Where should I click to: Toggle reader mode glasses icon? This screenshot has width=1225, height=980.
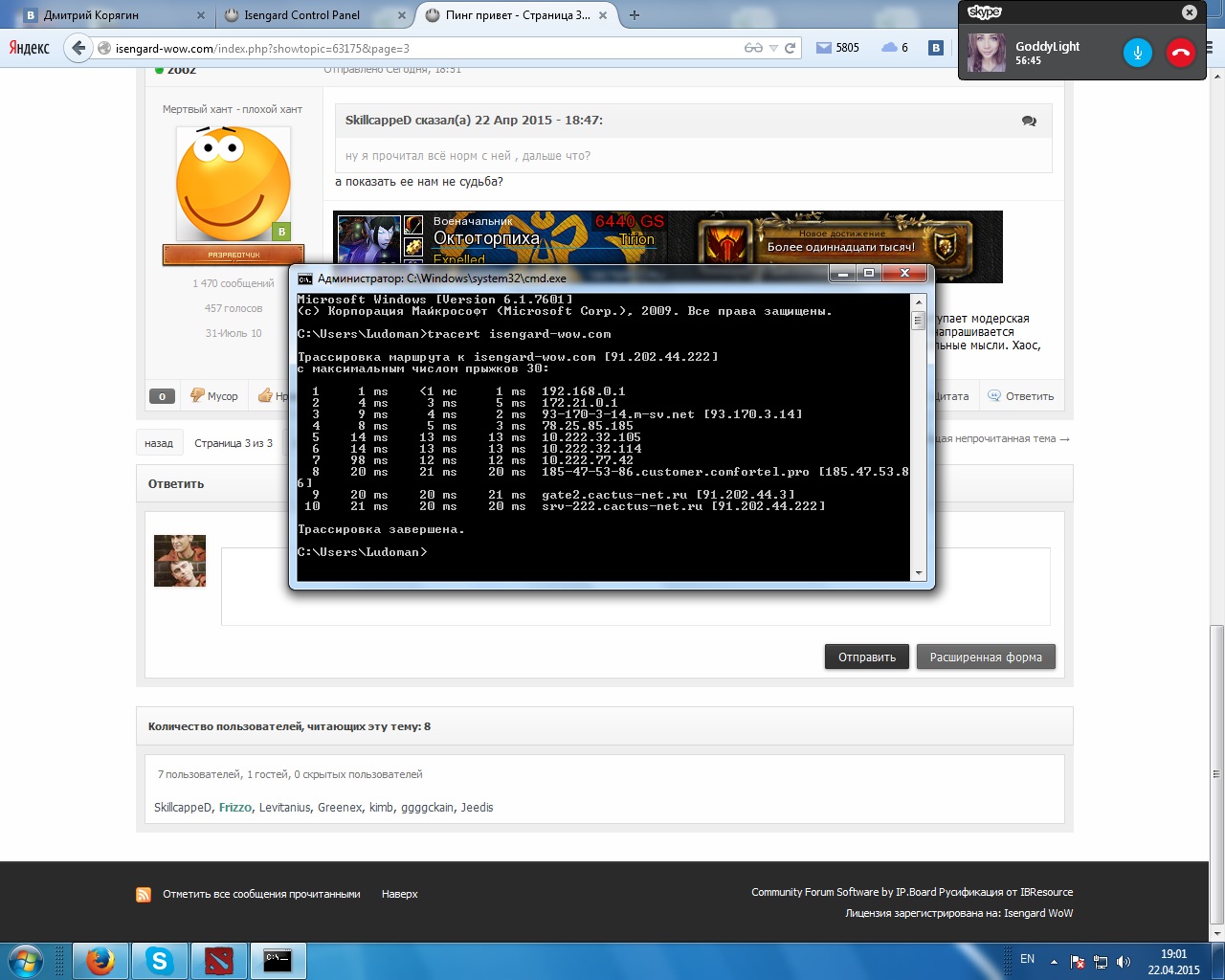753,48
